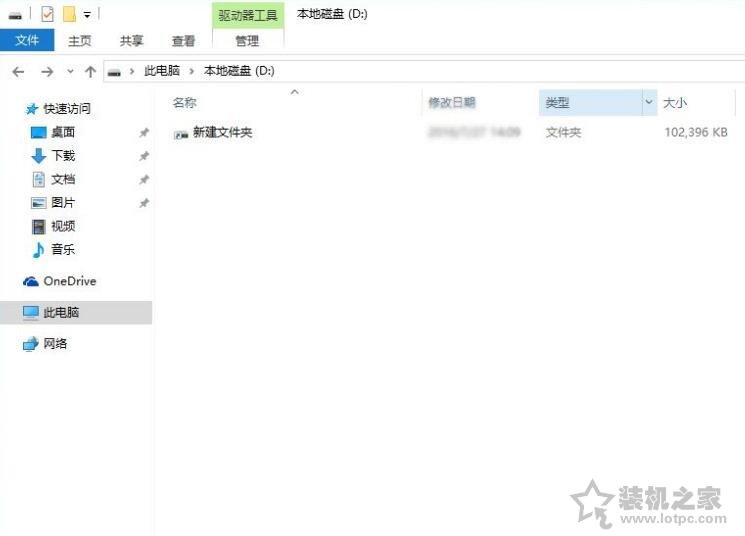
Task: Click the drive icon in address bar
Action: (114, 72)
